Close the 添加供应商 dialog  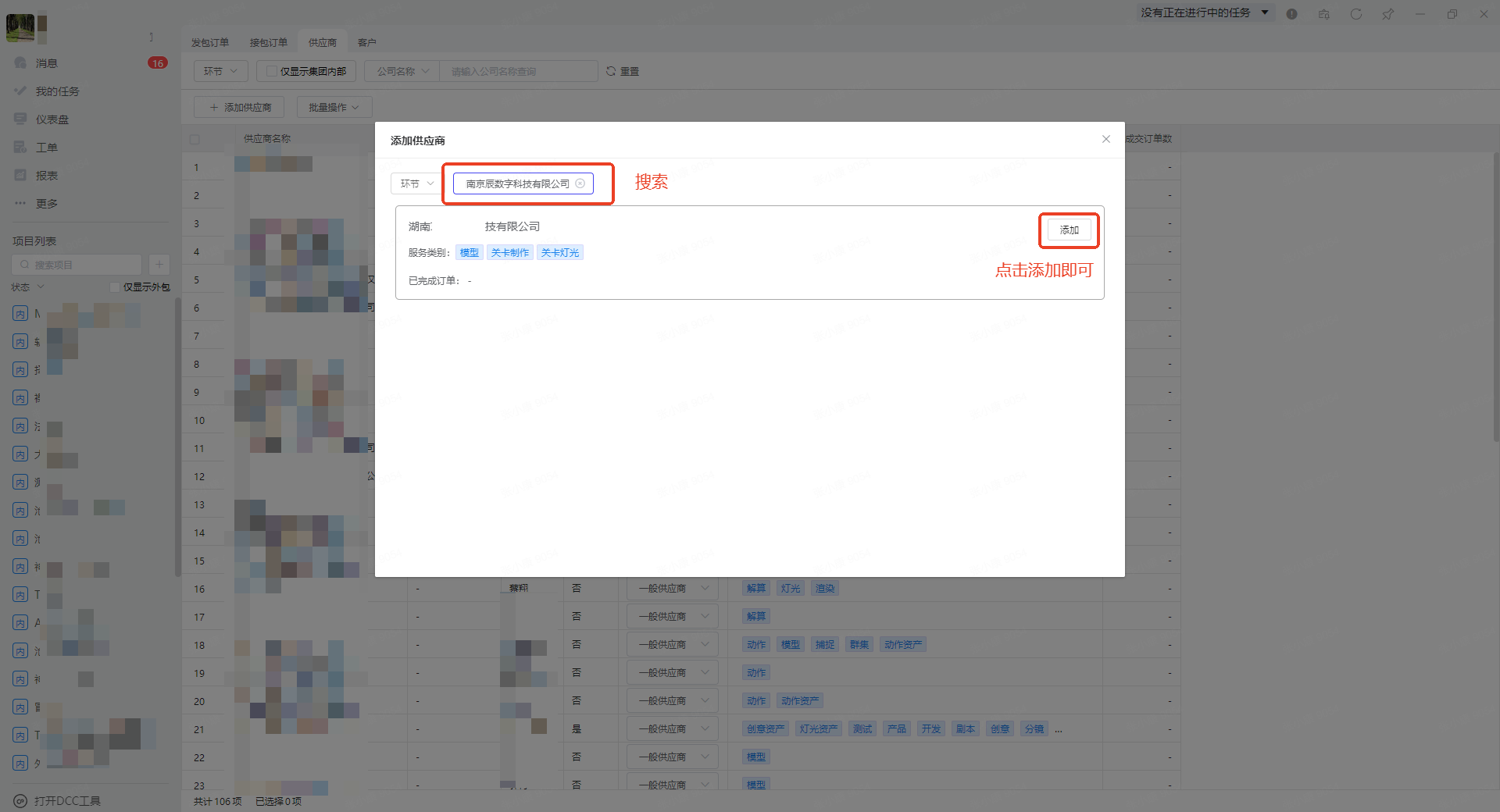click(x=1105, y=139)
